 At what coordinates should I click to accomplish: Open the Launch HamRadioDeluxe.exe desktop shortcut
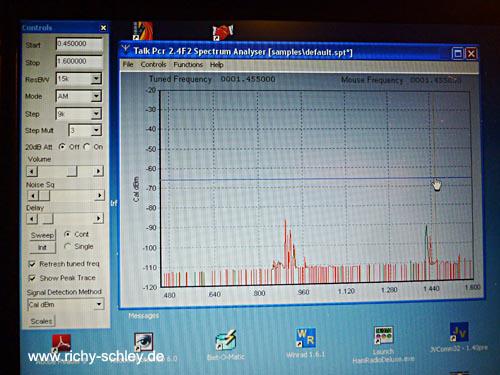383,336
